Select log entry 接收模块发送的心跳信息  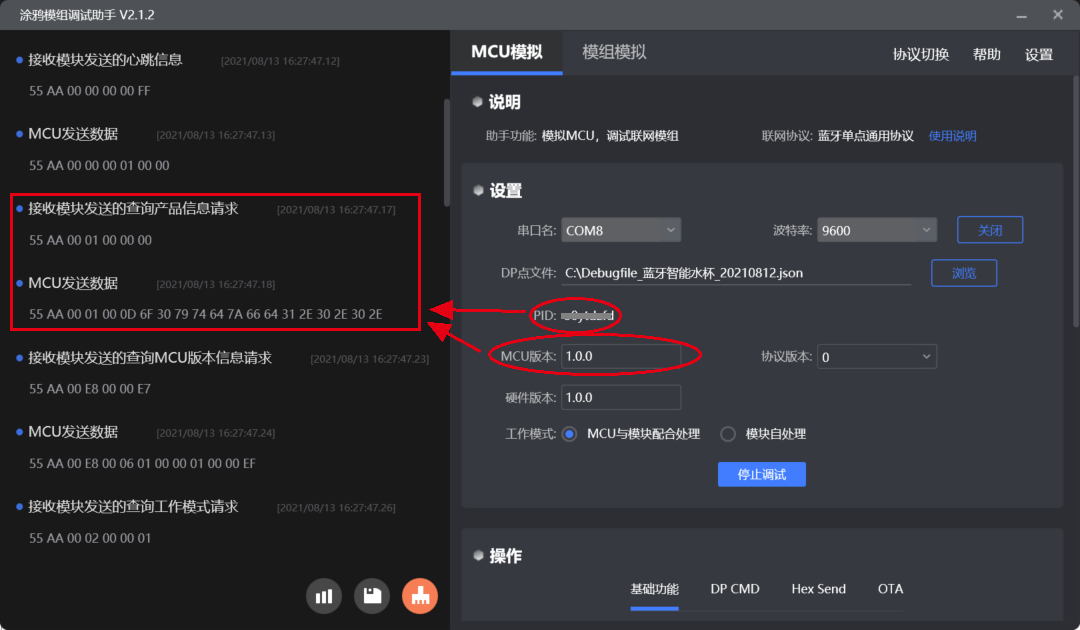tap(105, 60)
